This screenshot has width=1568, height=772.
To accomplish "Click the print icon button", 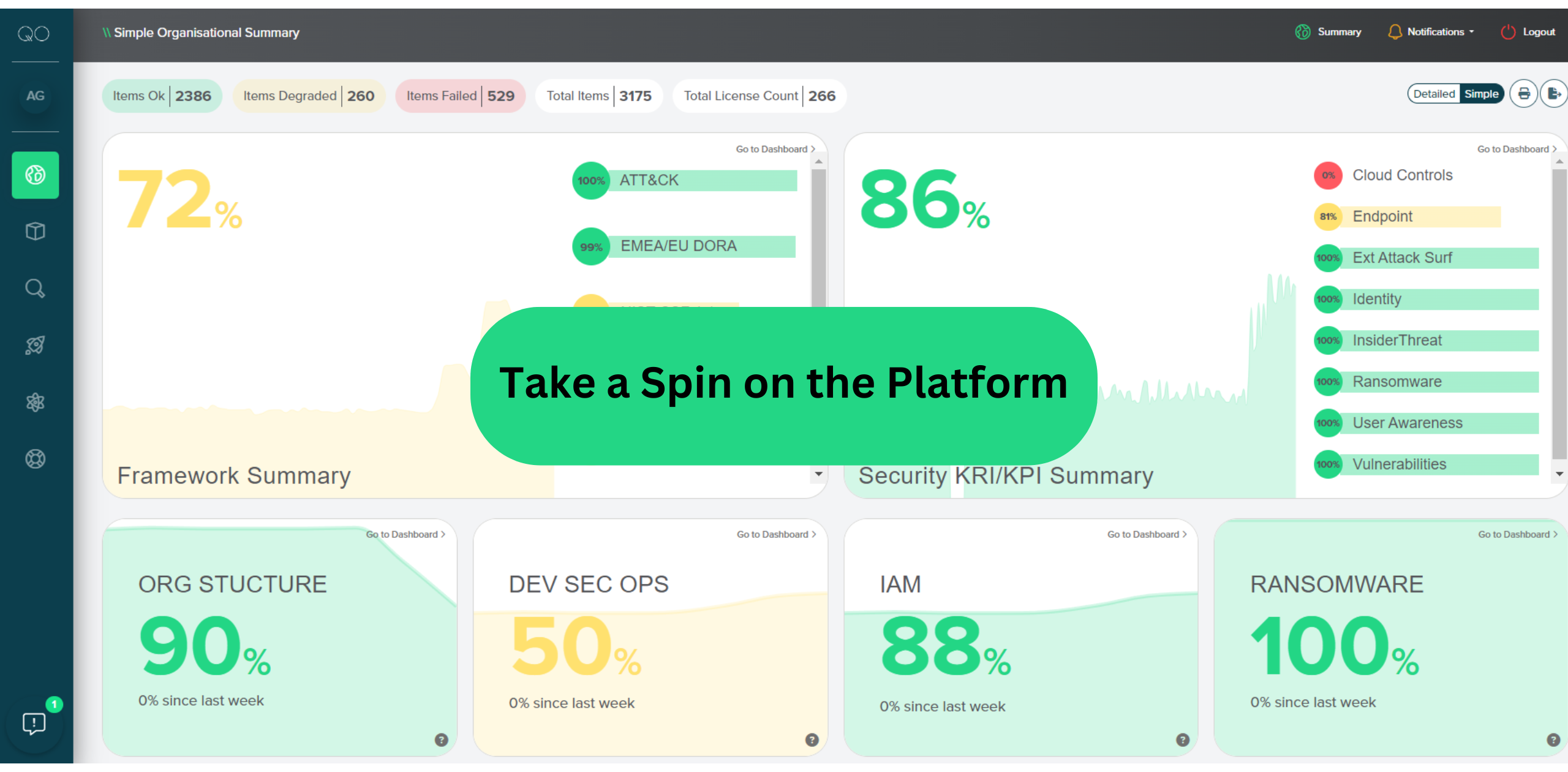I will (x=1524, y=94).
